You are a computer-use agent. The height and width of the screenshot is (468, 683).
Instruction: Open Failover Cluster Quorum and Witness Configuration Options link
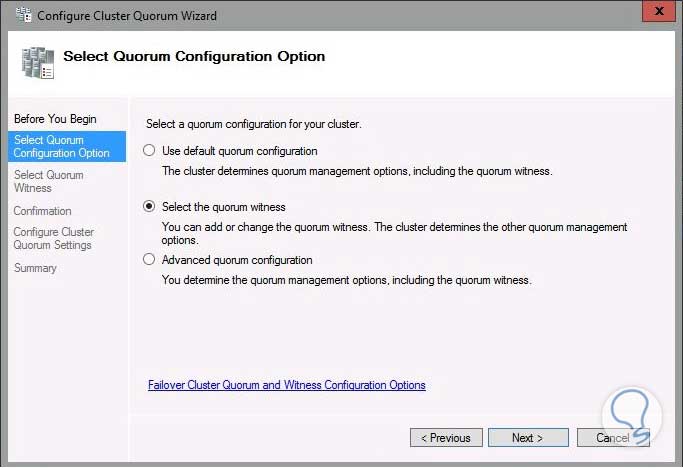286,385
